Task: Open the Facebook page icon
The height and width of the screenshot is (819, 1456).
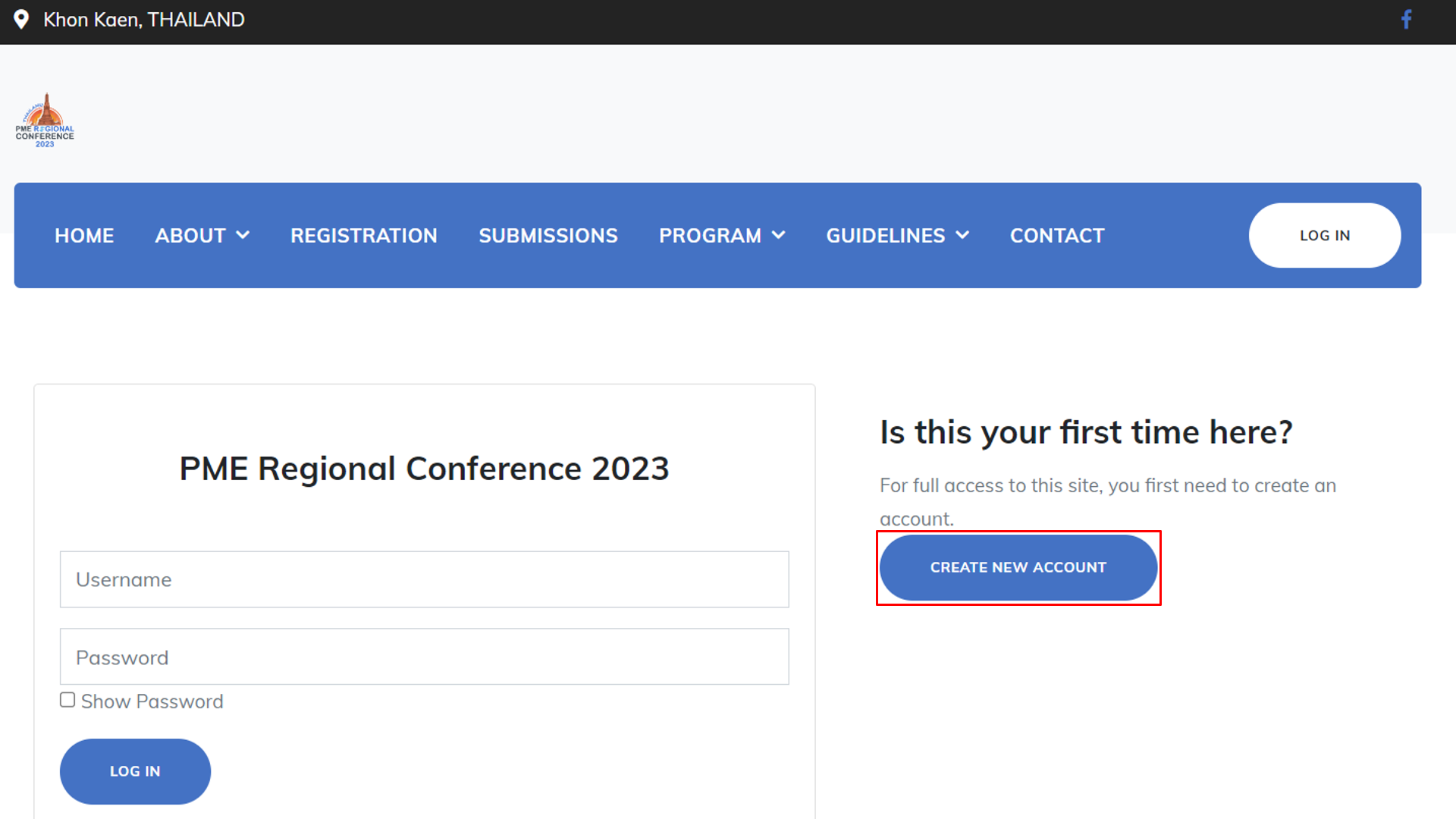Action: [x=1406, y=20]
